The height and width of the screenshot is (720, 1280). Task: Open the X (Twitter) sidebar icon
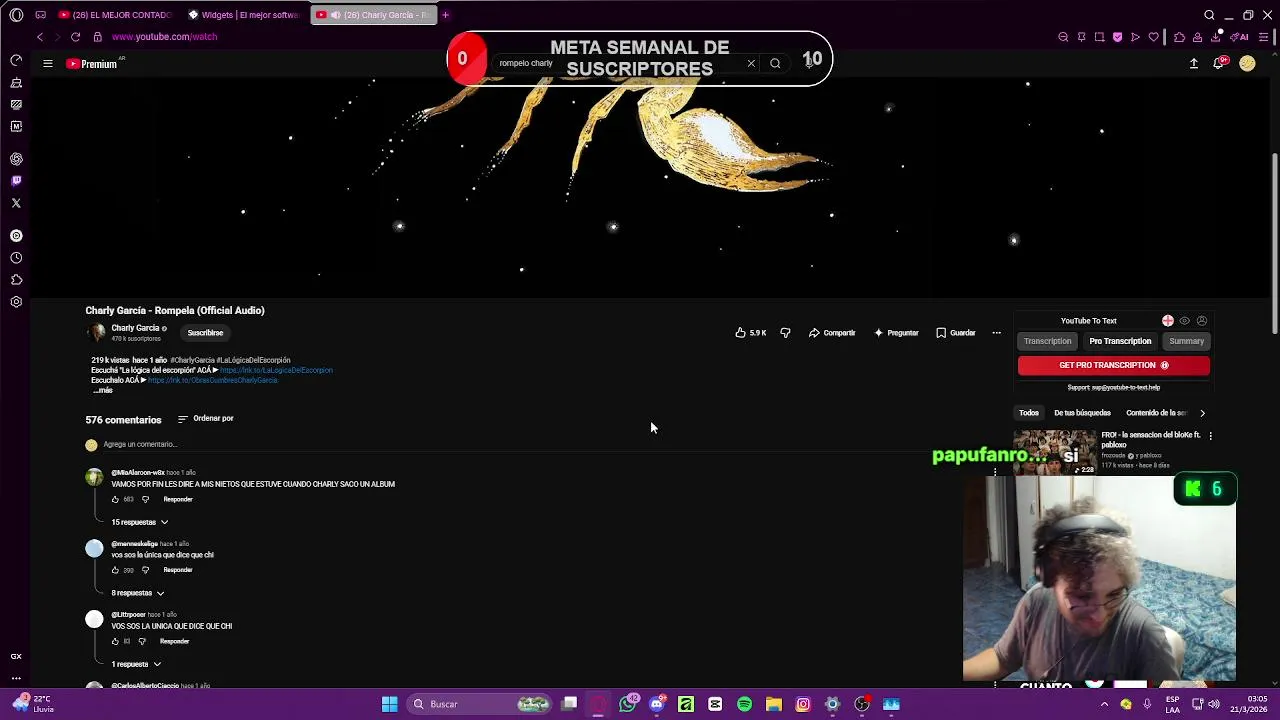[16, 203]
